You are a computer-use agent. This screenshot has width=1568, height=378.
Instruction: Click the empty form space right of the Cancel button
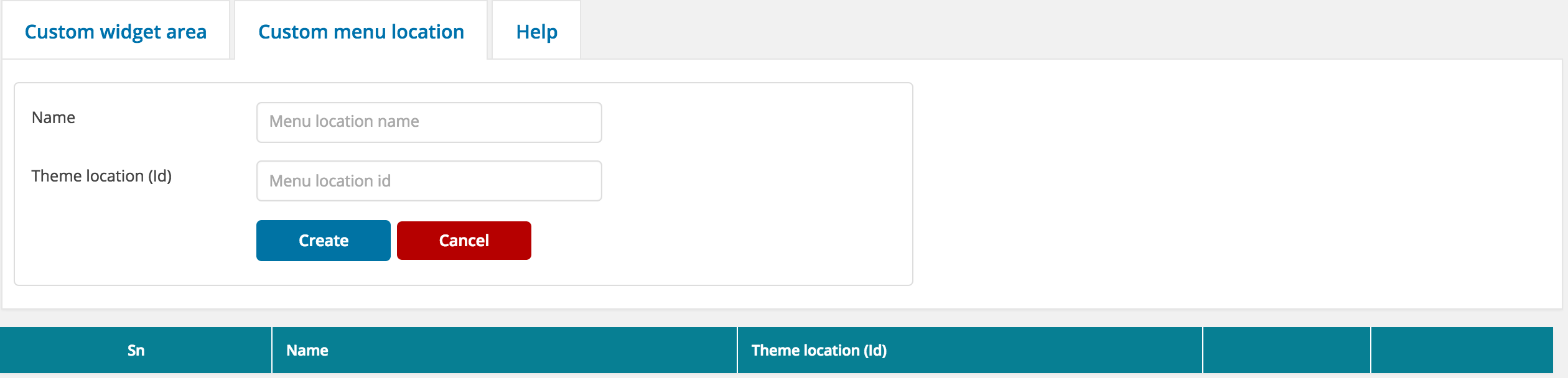[x=722, y=241]
